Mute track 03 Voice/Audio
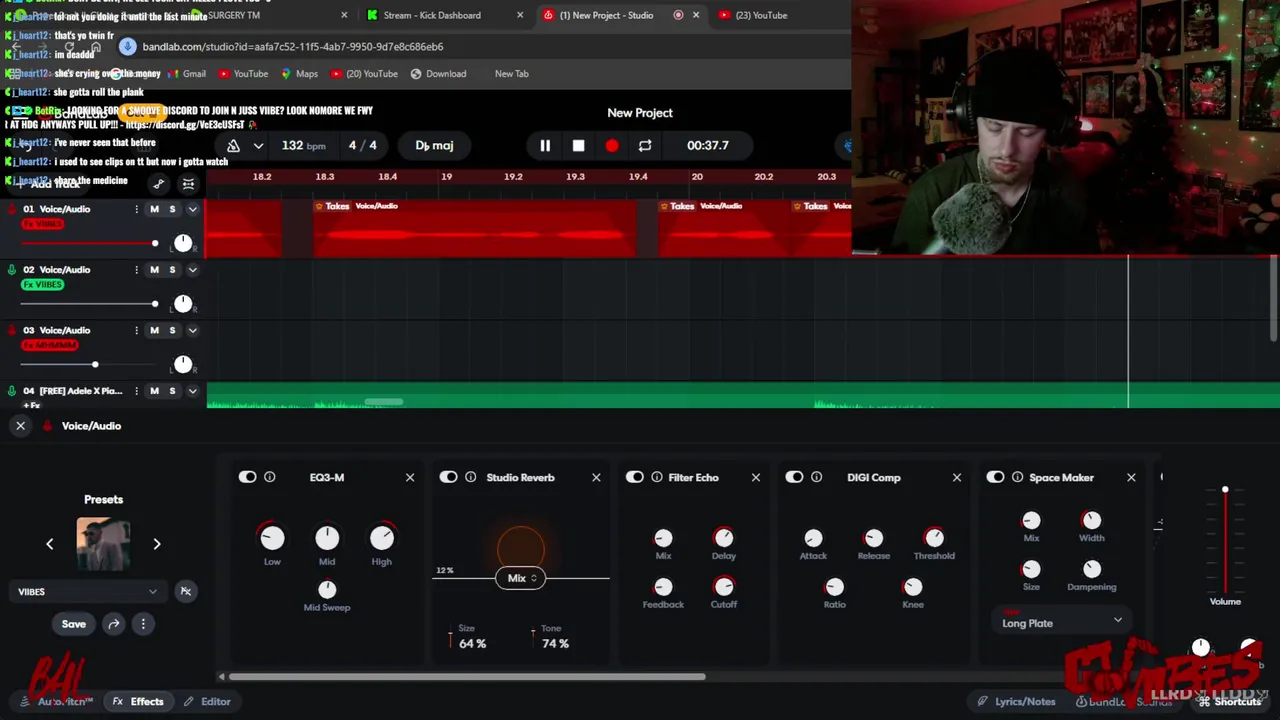Viewport: 1280px width, 720px height. 154,330
